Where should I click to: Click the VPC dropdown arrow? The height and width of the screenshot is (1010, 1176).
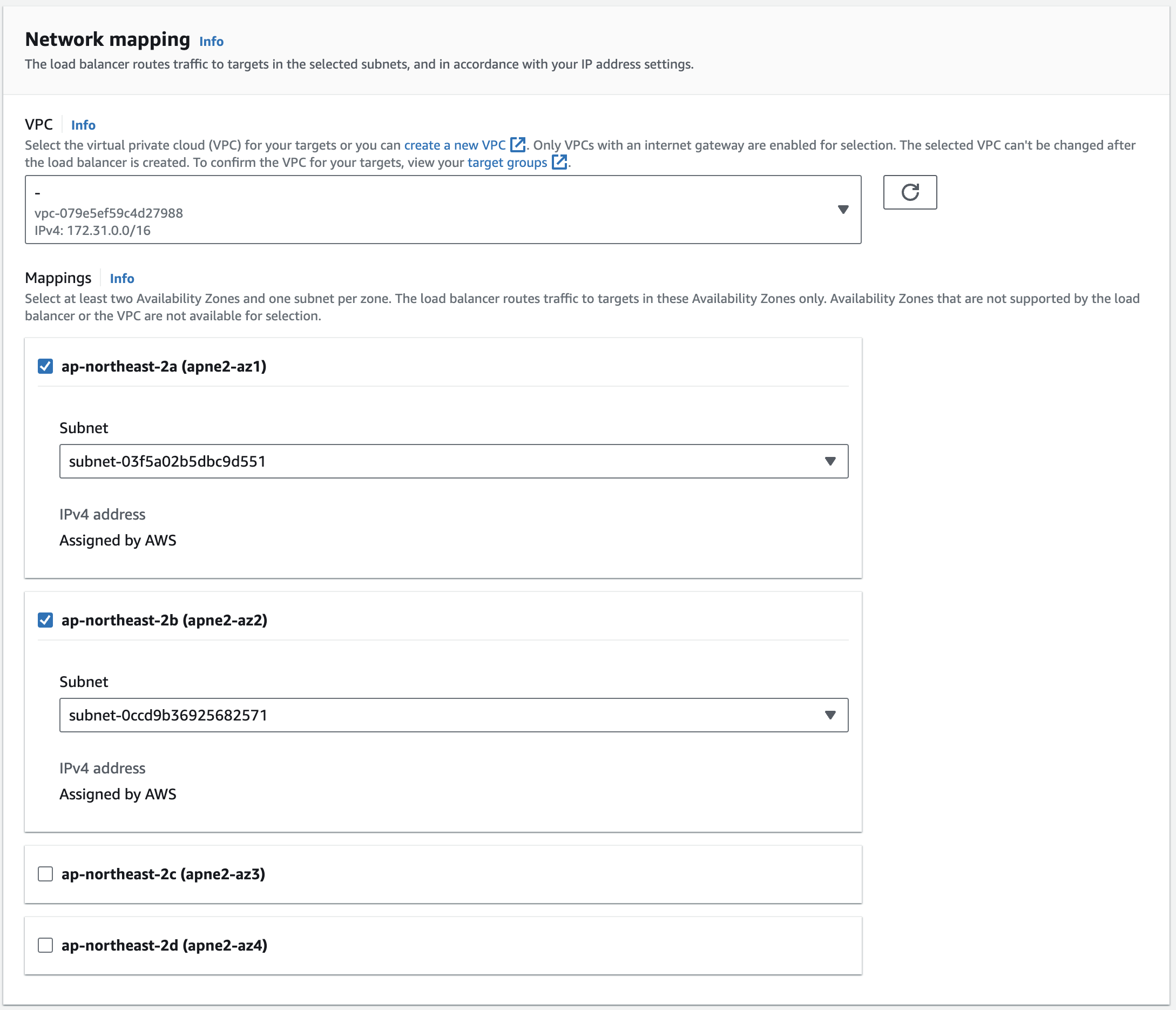pyautogui.click(x=843, y=210)
